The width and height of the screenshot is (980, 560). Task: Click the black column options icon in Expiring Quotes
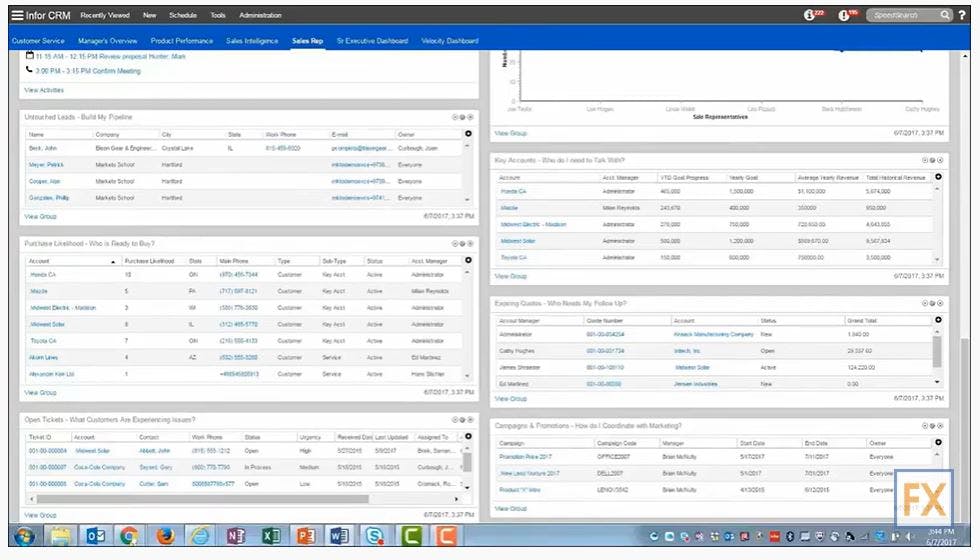(938, 320)
